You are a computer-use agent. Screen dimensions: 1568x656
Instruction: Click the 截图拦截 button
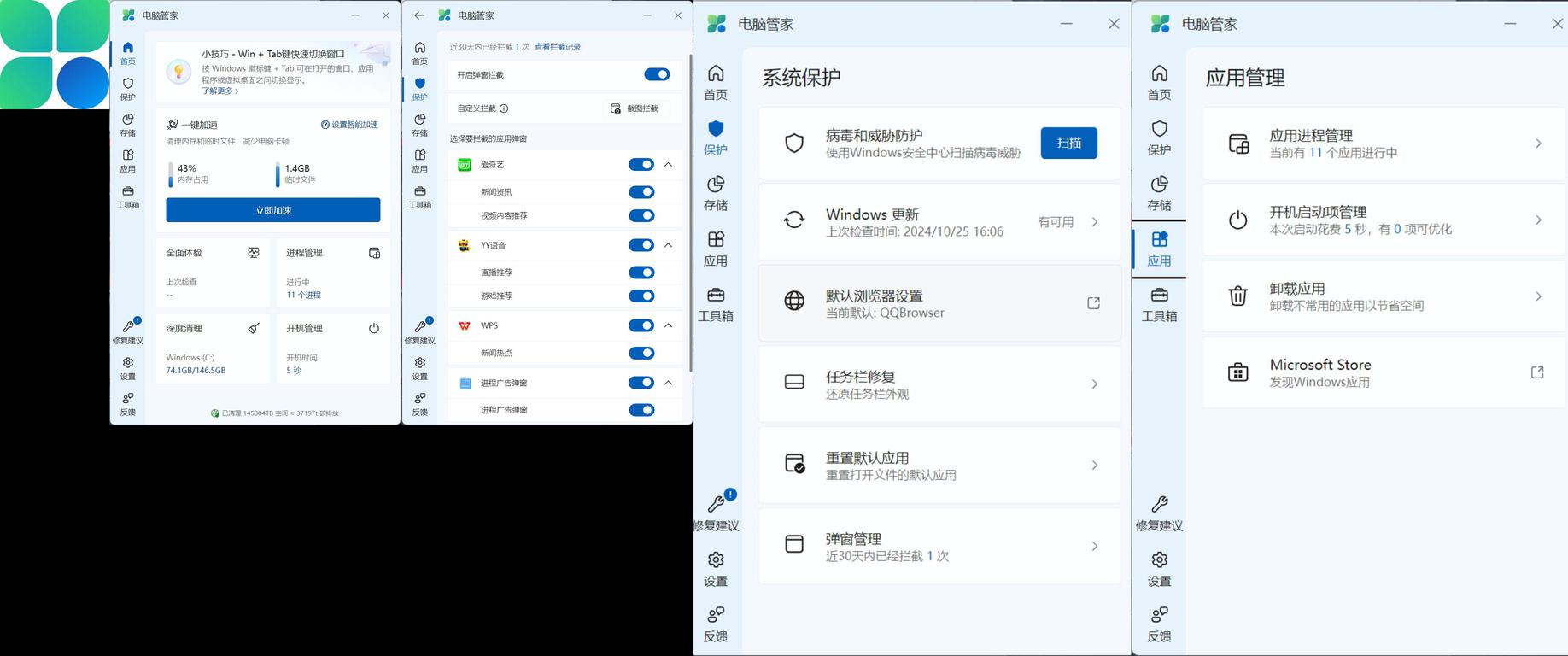tap(635, 108)
